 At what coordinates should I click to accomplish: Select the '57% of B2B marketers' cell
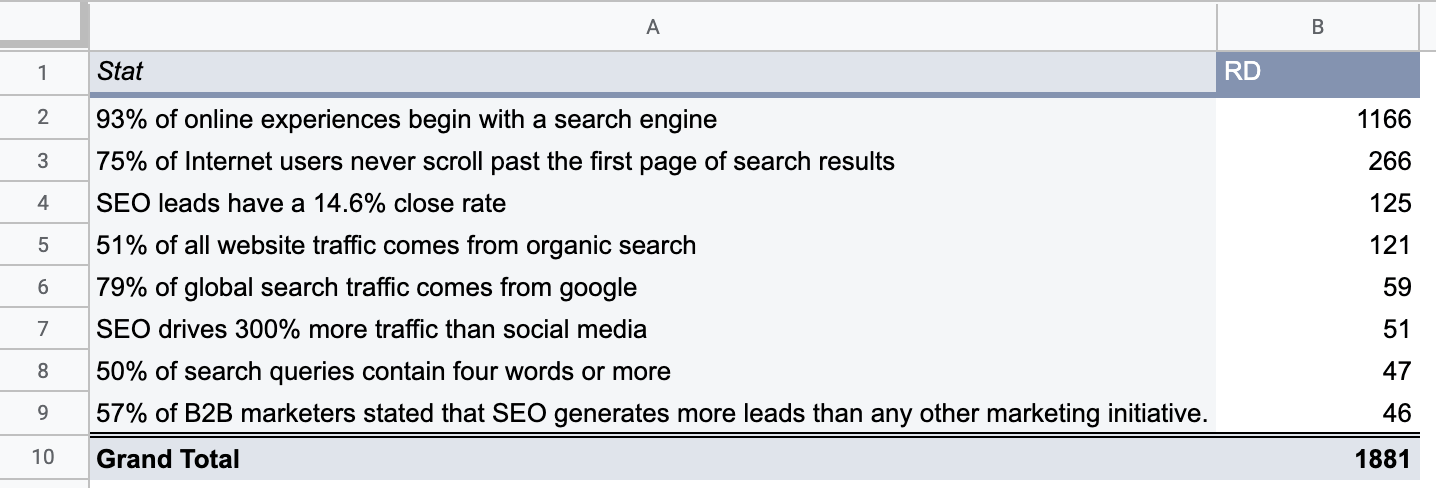652,413
